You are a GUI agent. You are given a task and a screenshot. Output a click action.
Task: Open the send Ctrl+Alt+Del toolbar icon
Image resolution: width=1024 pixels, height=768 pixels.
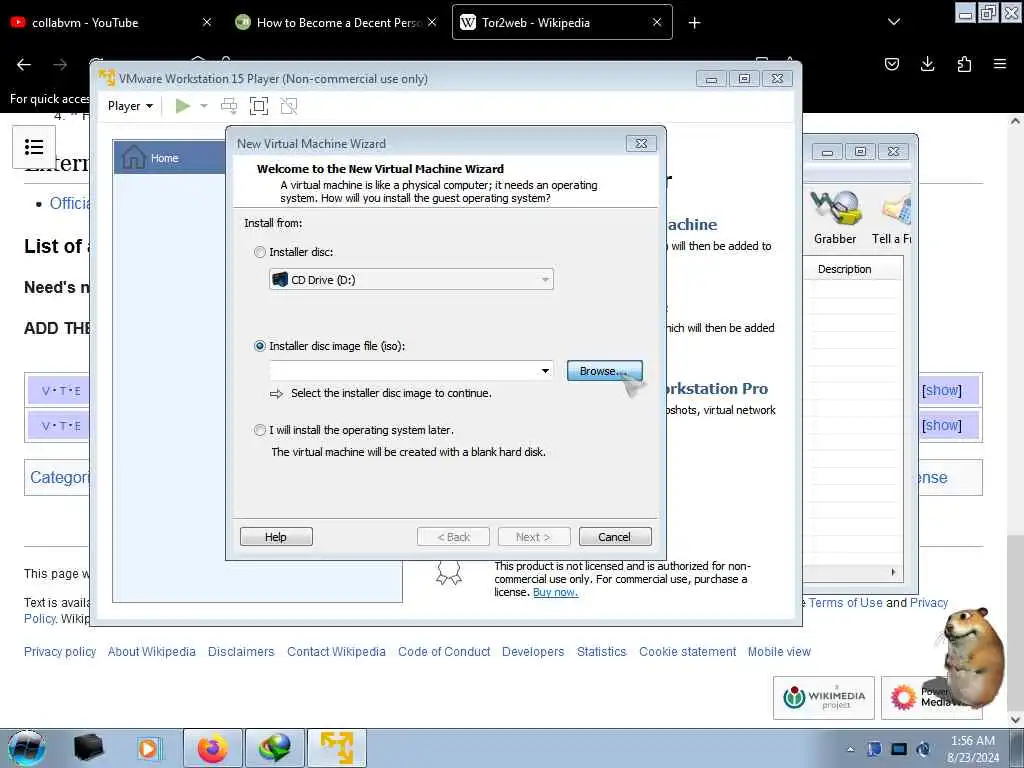click(x=229, y=106)
